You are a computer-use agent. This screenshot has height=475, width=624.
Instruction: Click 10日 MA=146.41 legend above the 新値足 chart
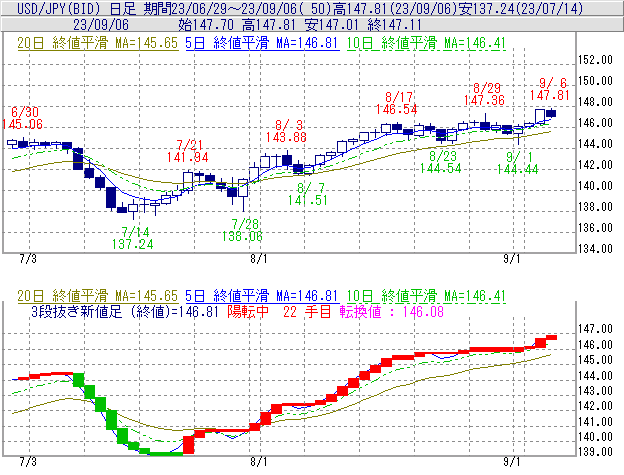tap(426, 296)
